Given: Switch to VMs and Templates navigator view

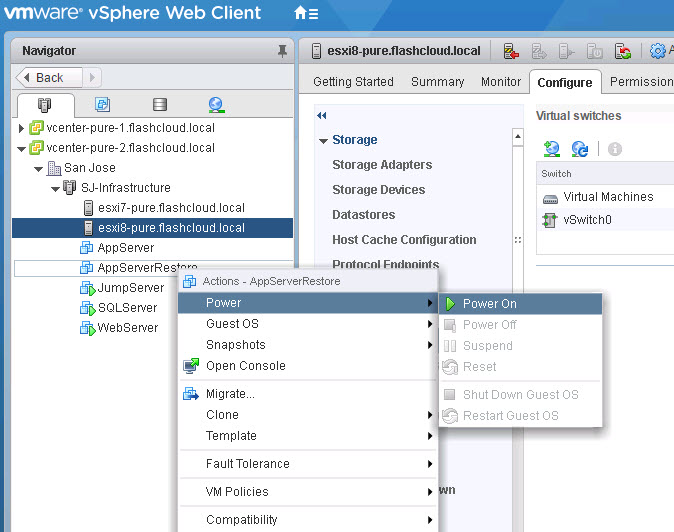Looking at the screenshot, I should click(102, 104).
